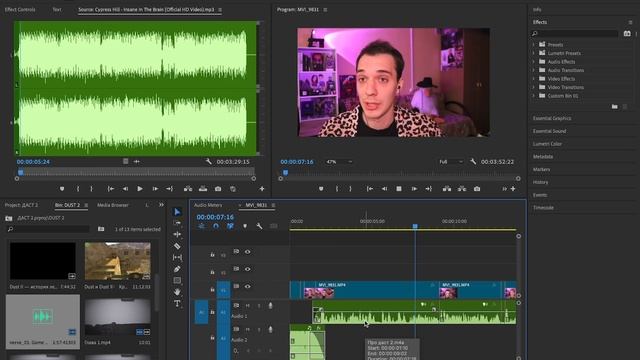Show hidden project panel tabs chevron
Viewport: 640px width, 360px height.
click(x=161, y=205)
